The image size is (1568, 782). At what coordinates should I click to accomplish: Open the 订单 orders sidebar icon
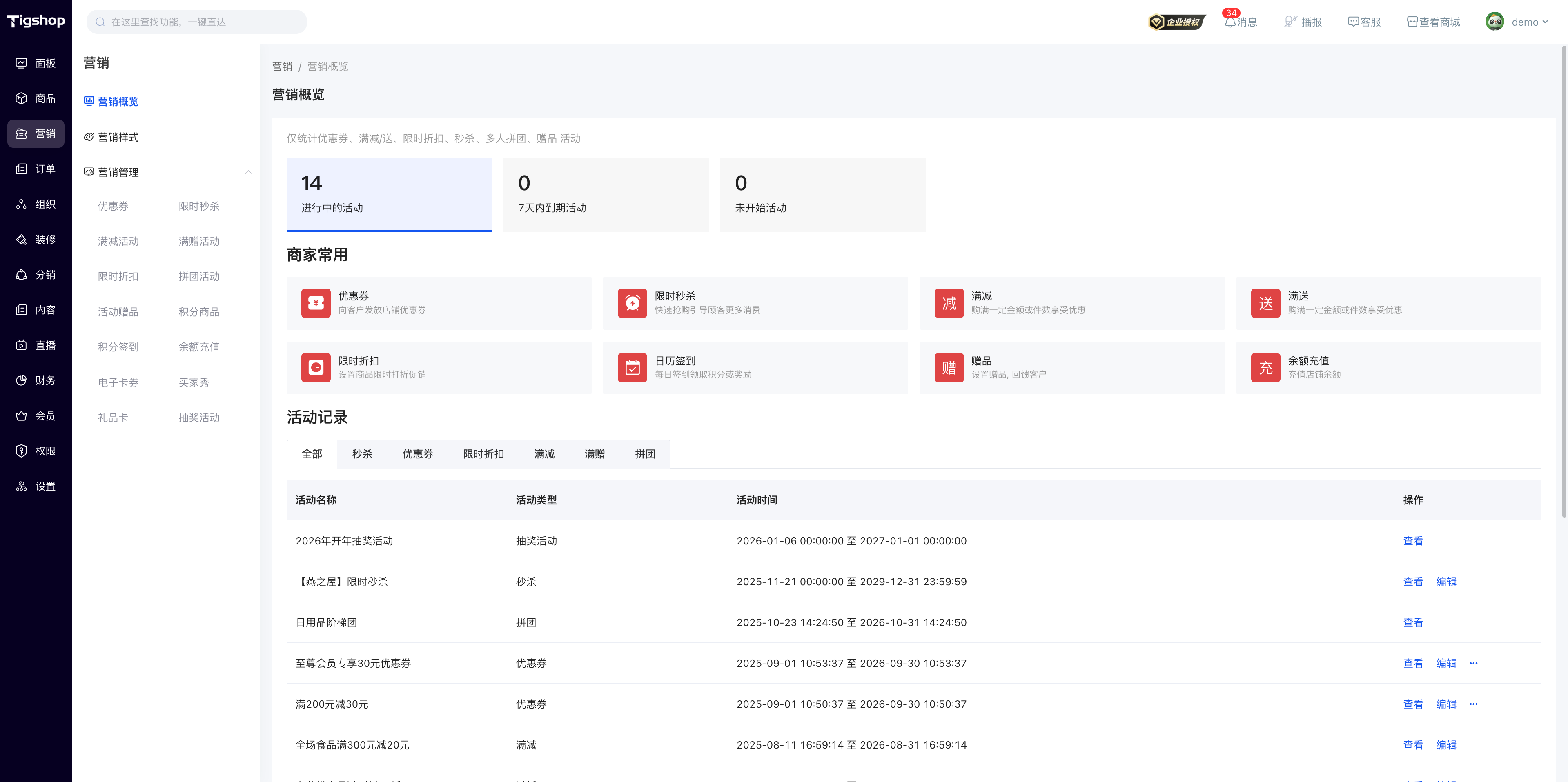click(x=21, y=169)
